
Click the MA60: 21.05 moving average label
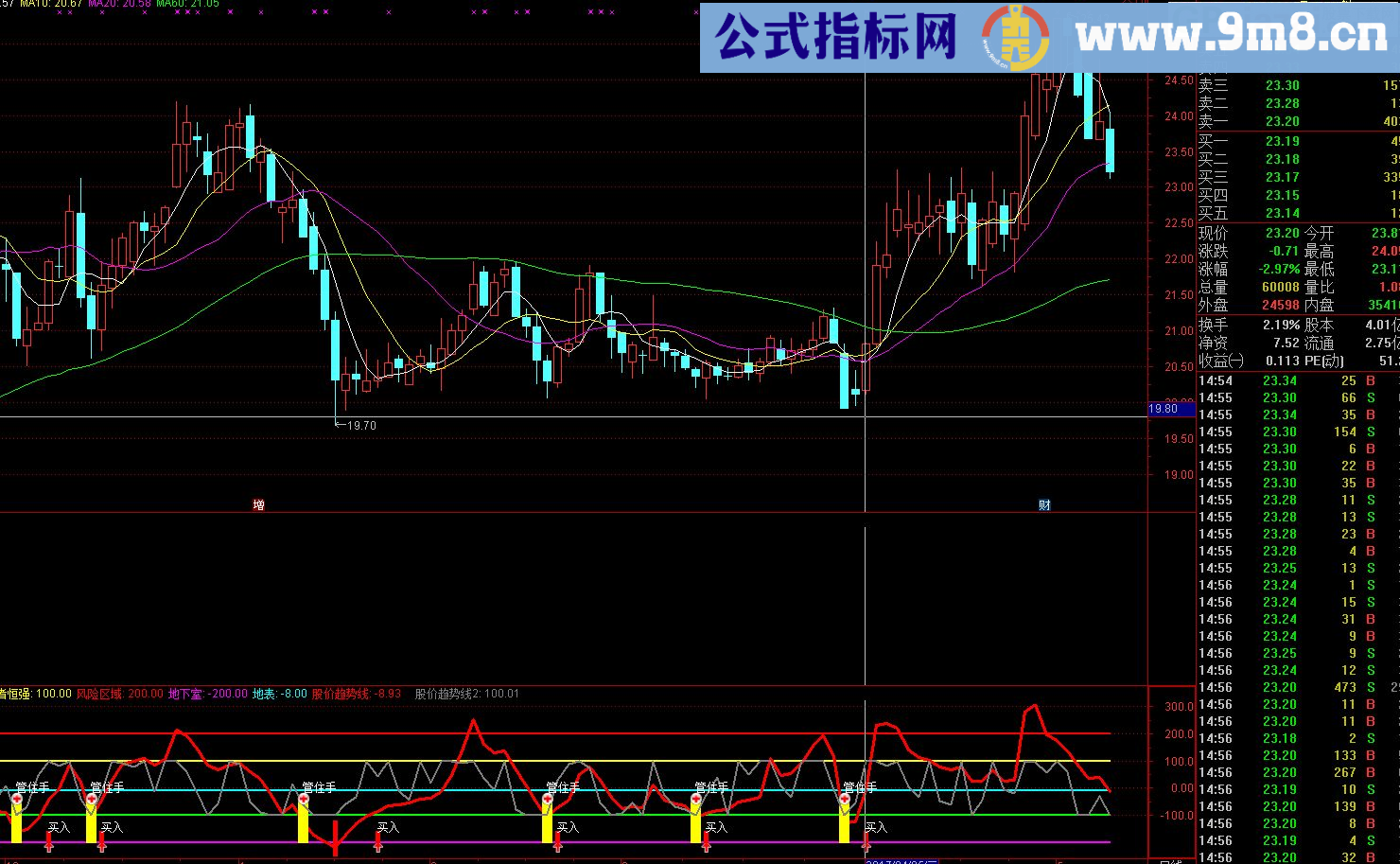point(187,4)
